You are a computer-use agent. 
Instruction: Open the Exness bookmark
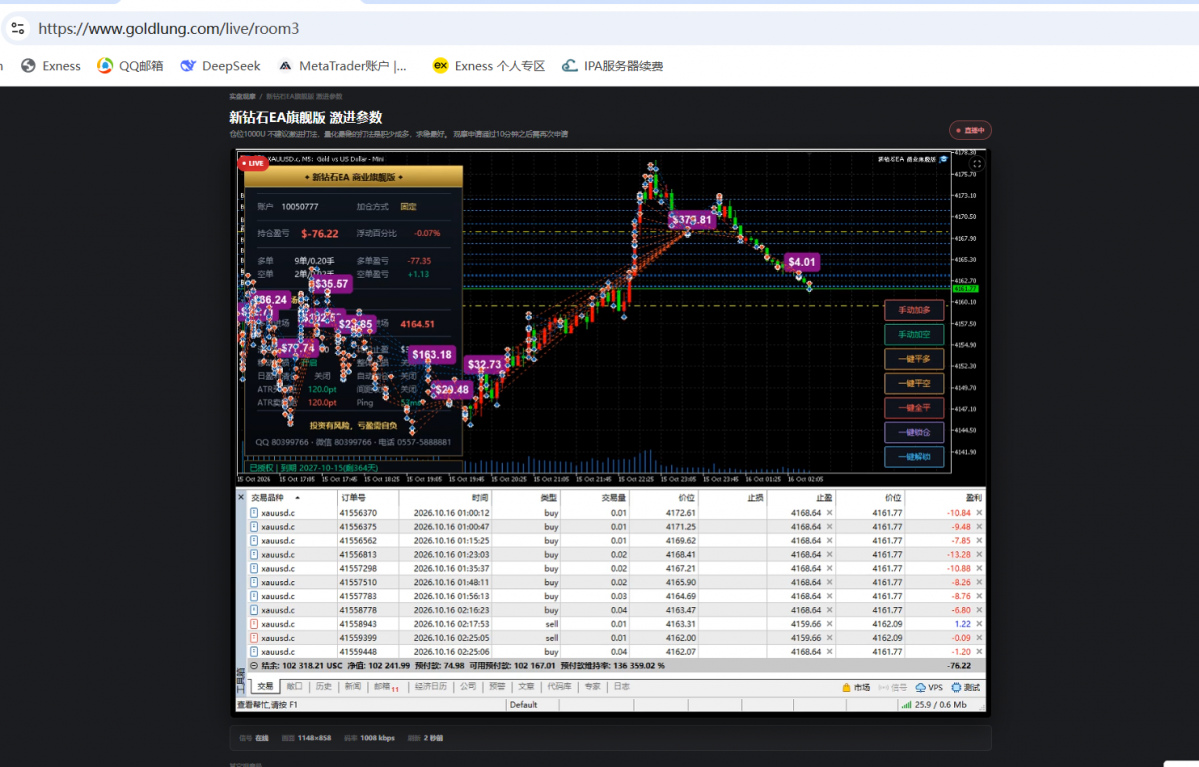[x=50, y=66]
